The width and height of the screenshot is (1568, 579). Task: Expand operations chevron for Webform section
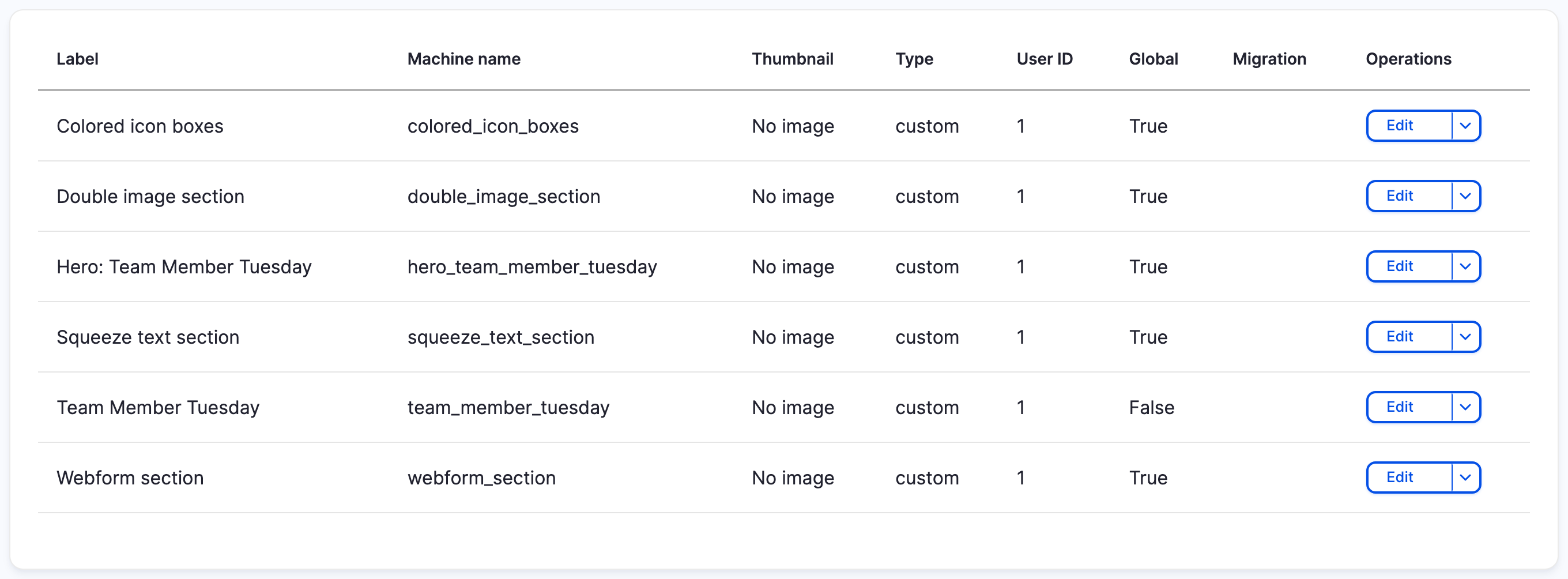(x=1466, y=478)
